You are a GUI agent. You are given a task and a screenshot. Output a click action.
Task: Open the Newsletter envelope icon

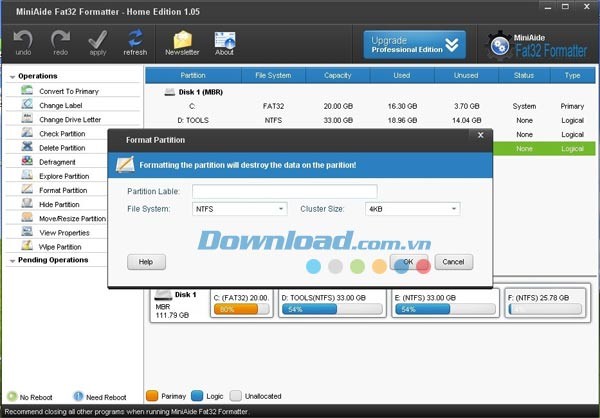click(x=182, y=40)
